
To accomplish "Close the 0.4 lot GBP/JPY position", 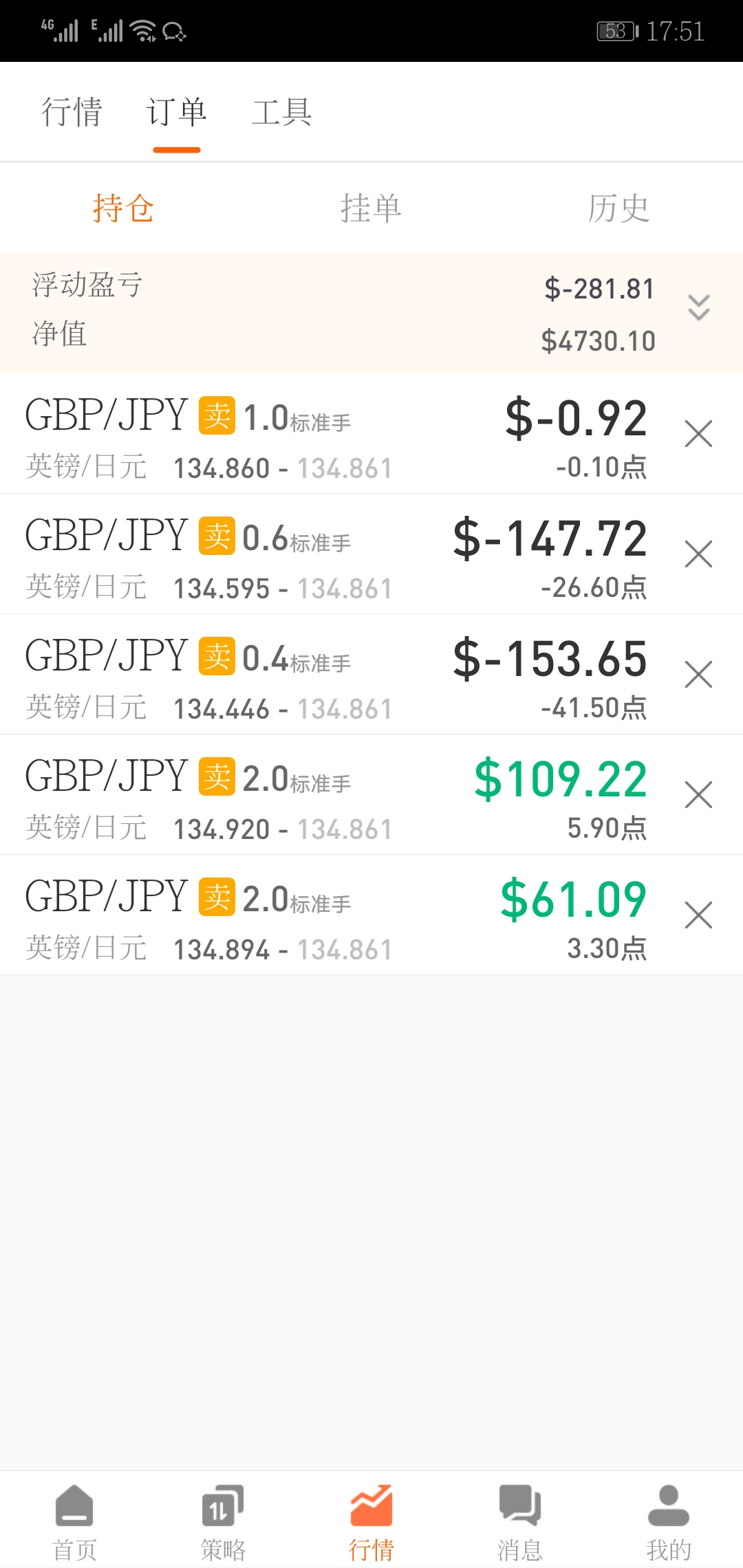I will (698, 675).
